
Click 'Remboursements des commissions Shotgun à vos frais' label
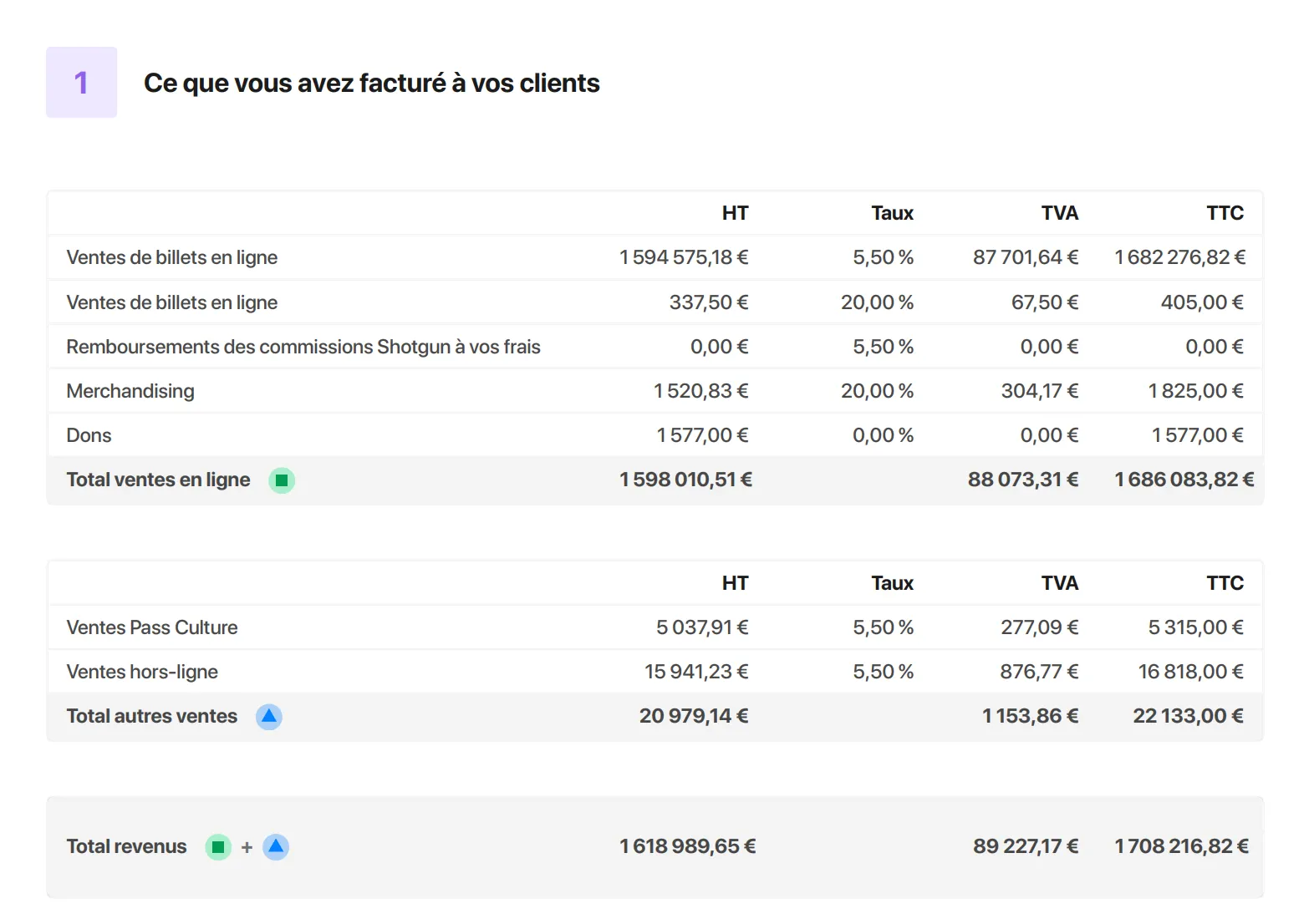[x=303, y=347]
